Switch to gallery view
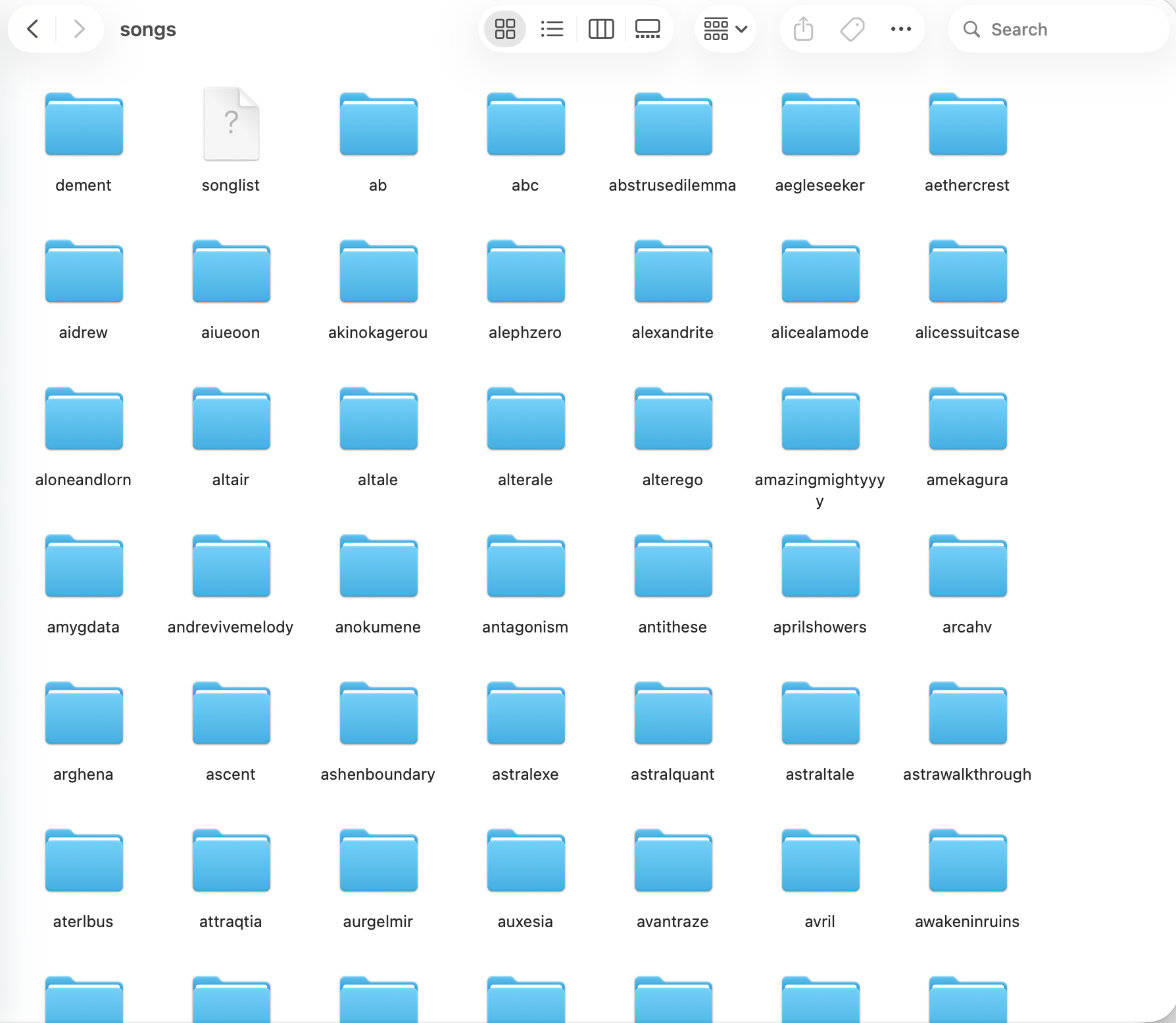The height and width of the screenshot is (1023, 1176). 648,29
